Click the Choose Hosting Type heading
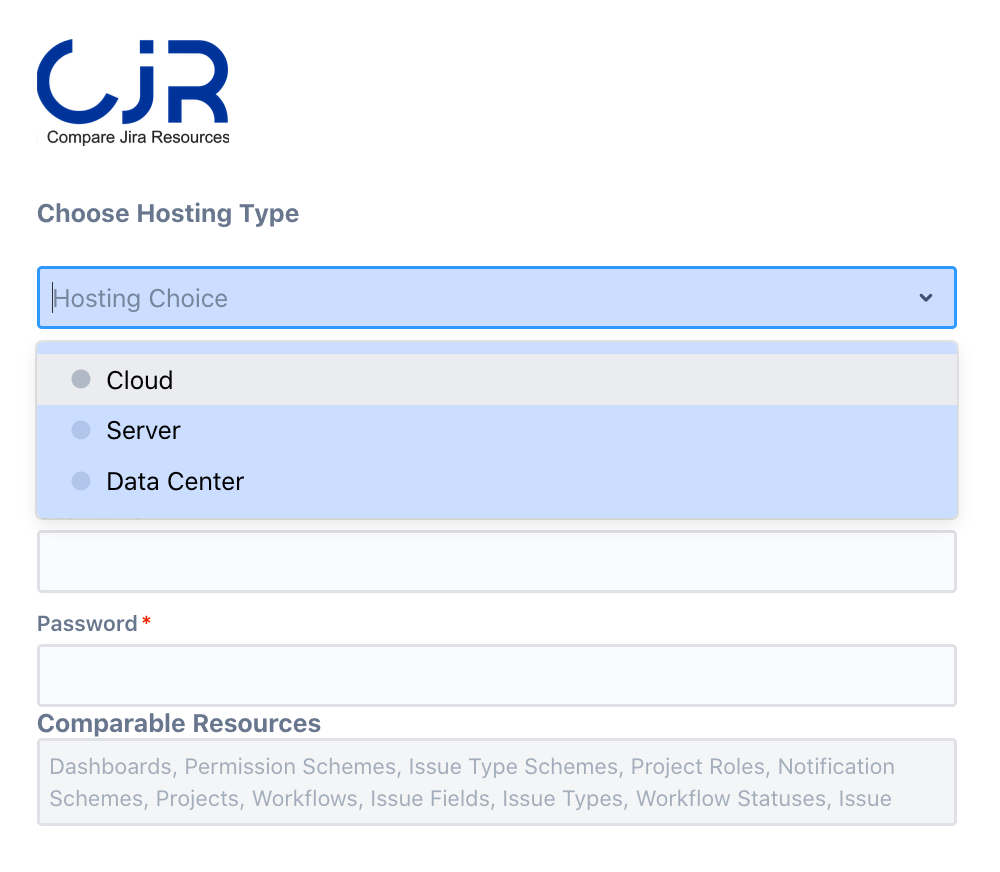1000x872 pixels. 168,214
